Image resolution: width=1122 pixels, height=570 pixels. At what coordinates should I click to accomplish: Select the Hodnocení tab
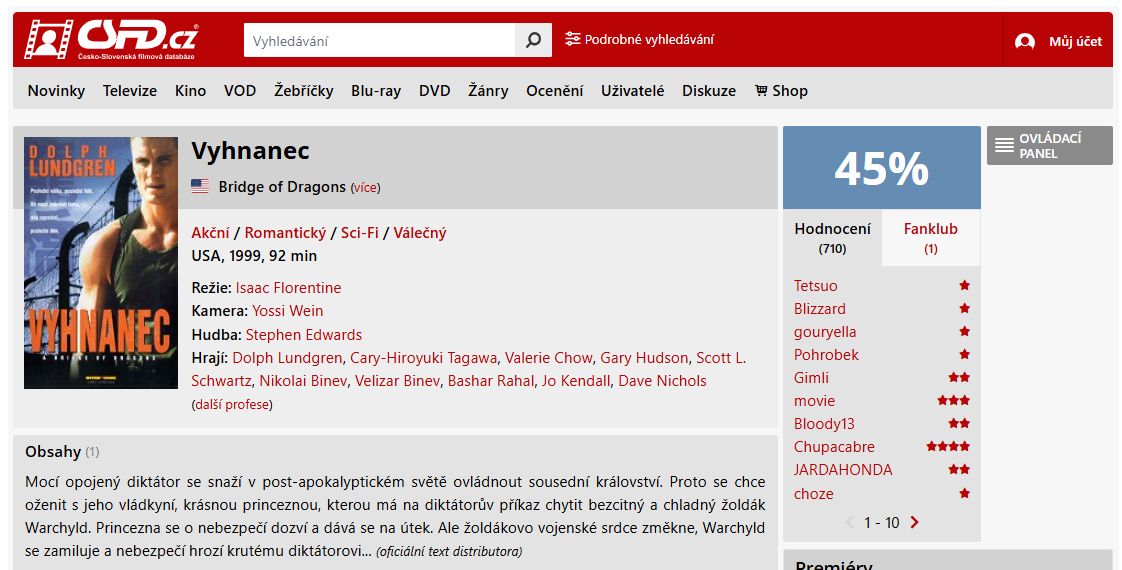(x=832, y=237)
